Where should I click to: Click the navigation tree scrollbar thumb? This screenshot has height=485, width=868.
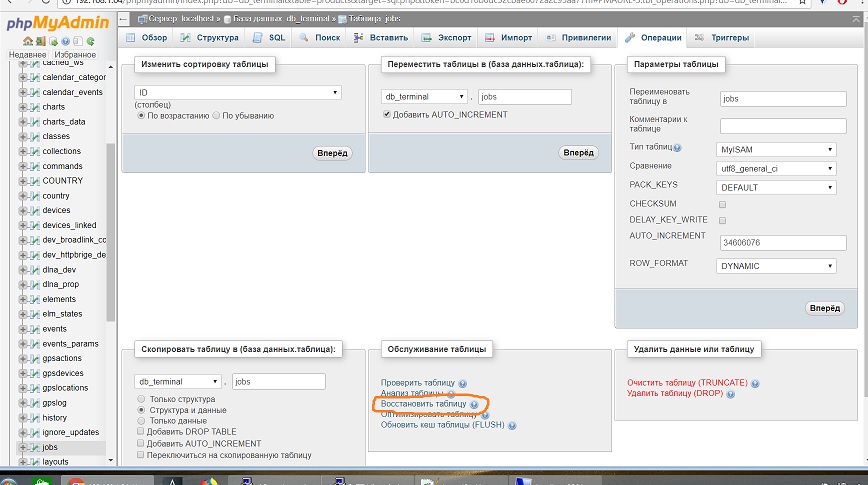pyautogui.click(x=111, y=232)
